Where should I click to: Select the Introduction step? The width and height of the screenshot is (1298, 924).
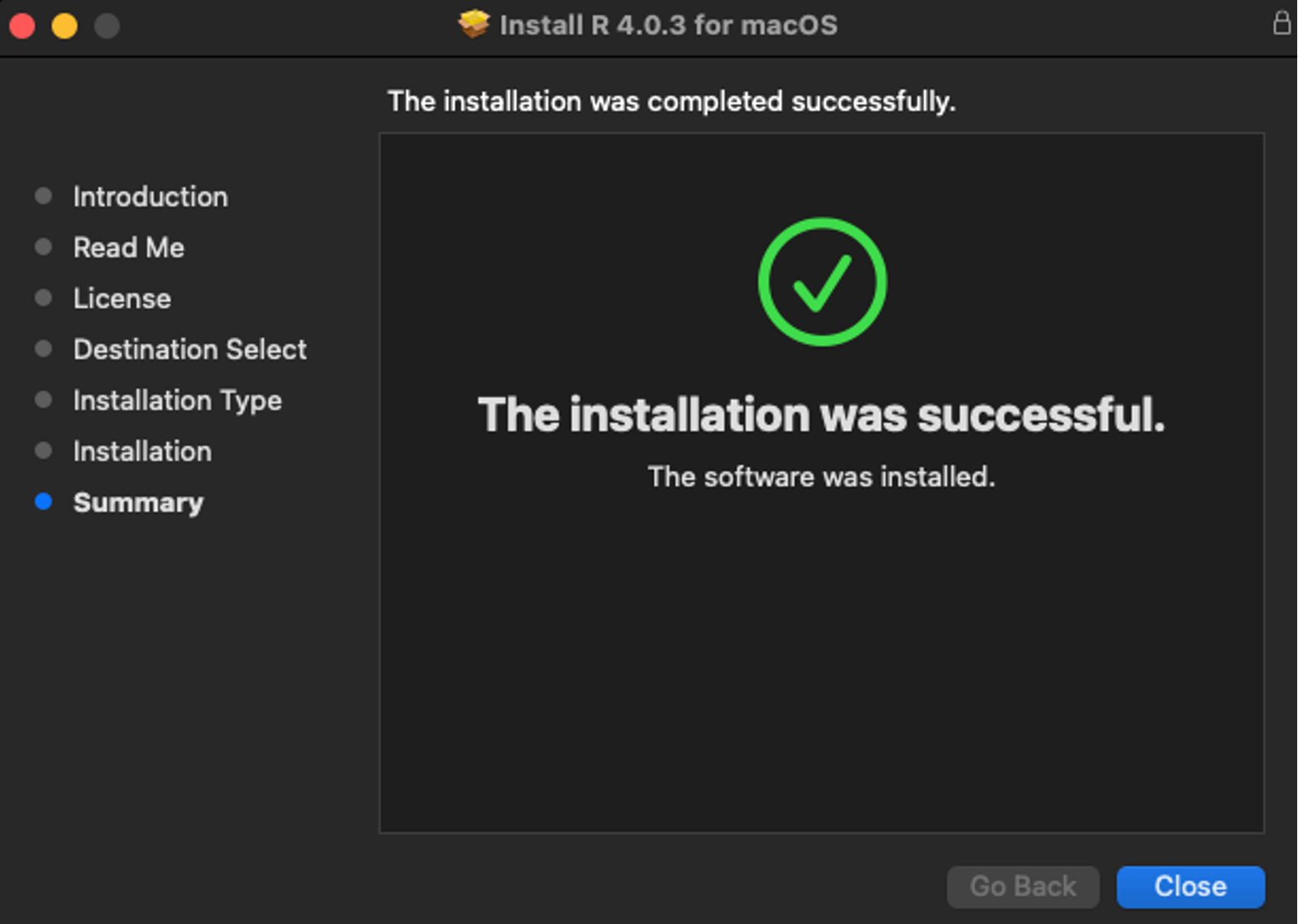150,196
